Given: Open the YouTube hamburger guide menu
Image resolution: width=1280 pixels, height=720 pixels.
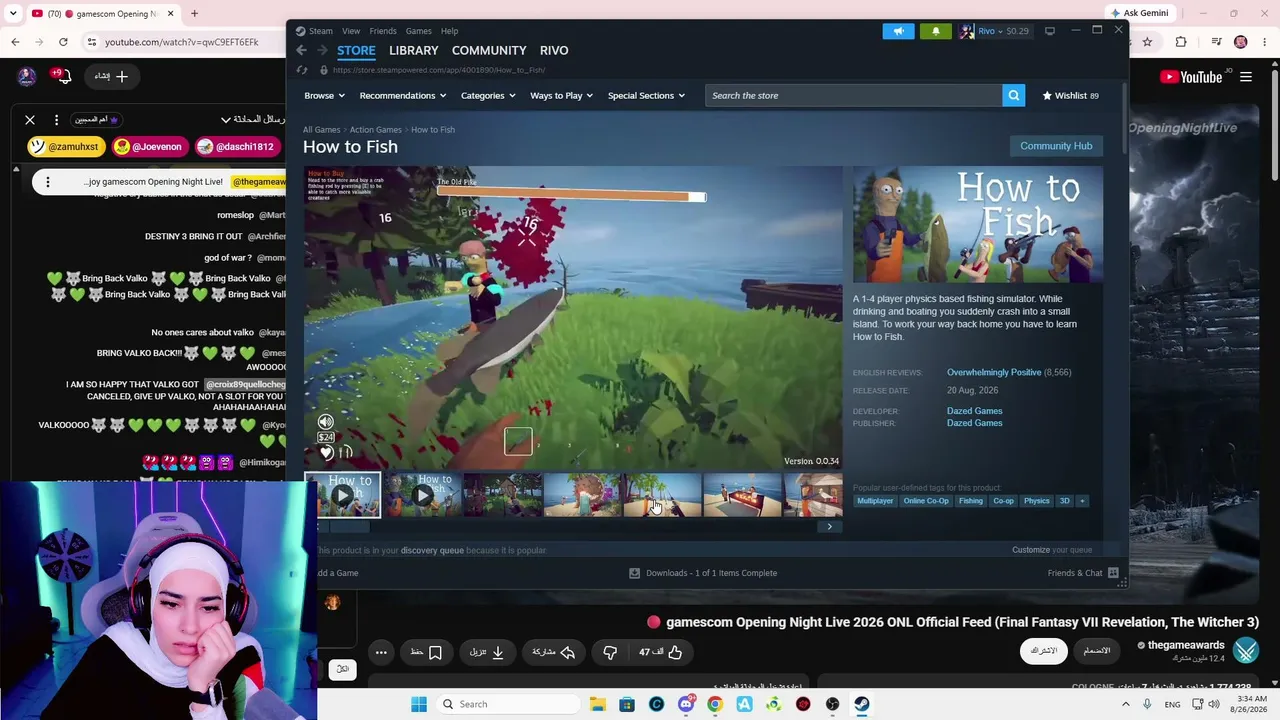Looking at the screenshot, I should pos(1246,77).
